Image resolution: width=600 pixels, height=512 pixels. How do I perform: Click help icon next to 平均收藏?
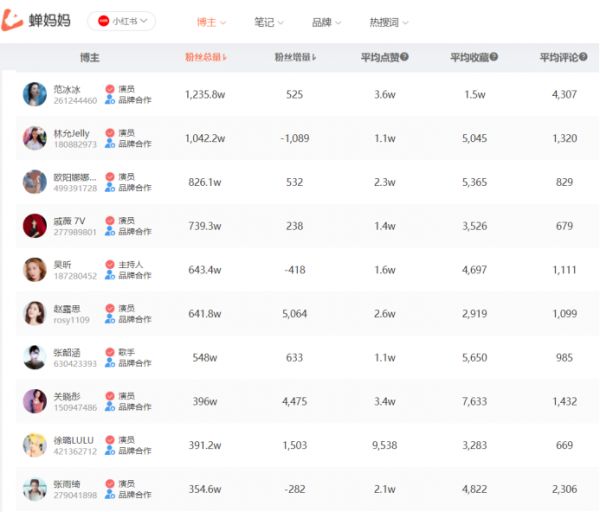click(494, 58)
